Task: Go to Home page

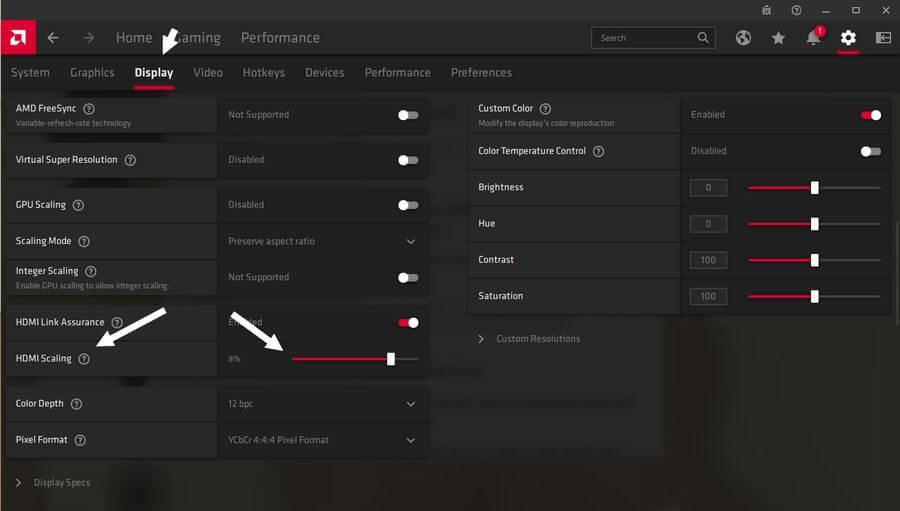Action: tap(134, 38)
